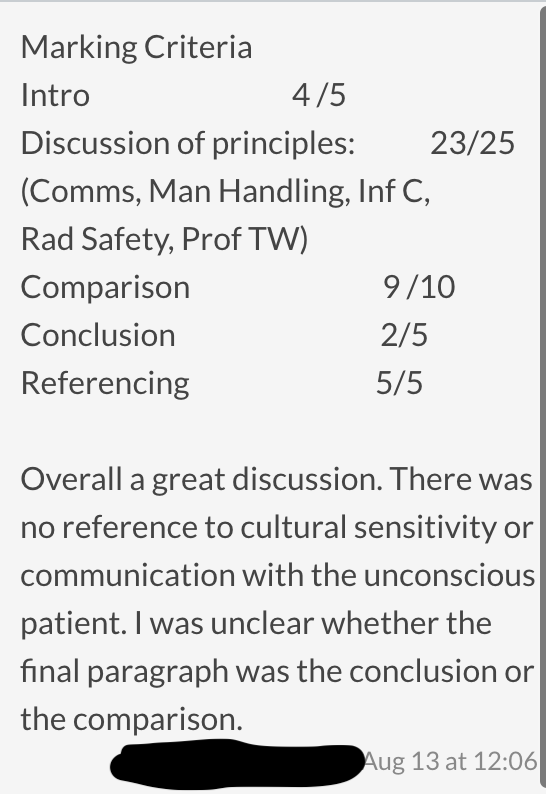
Task: Click the Rad Safety, Prof TW text
Action: coord(164,239)
